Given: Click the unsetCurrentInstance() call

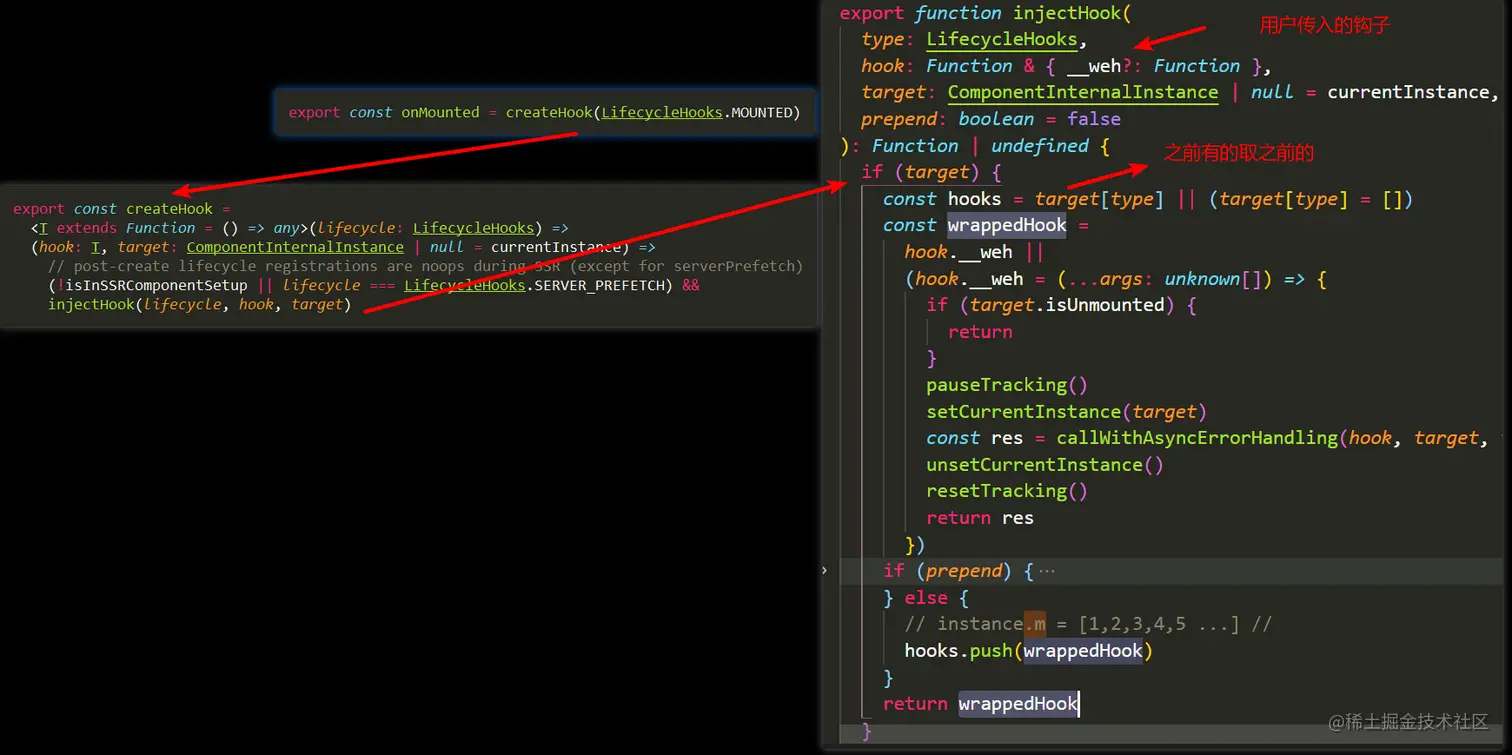Looking at the screenshot, I should click(1045, 465).
